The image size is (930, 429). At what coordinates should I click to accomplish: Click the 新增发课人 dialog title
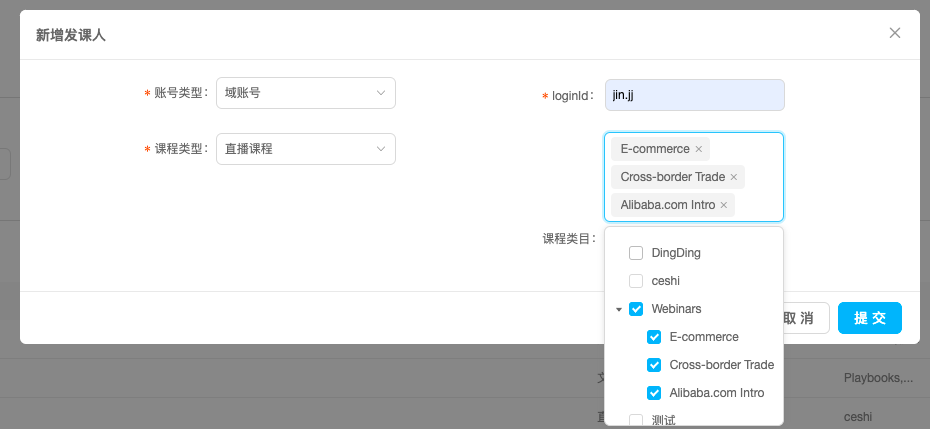point(71,35)
